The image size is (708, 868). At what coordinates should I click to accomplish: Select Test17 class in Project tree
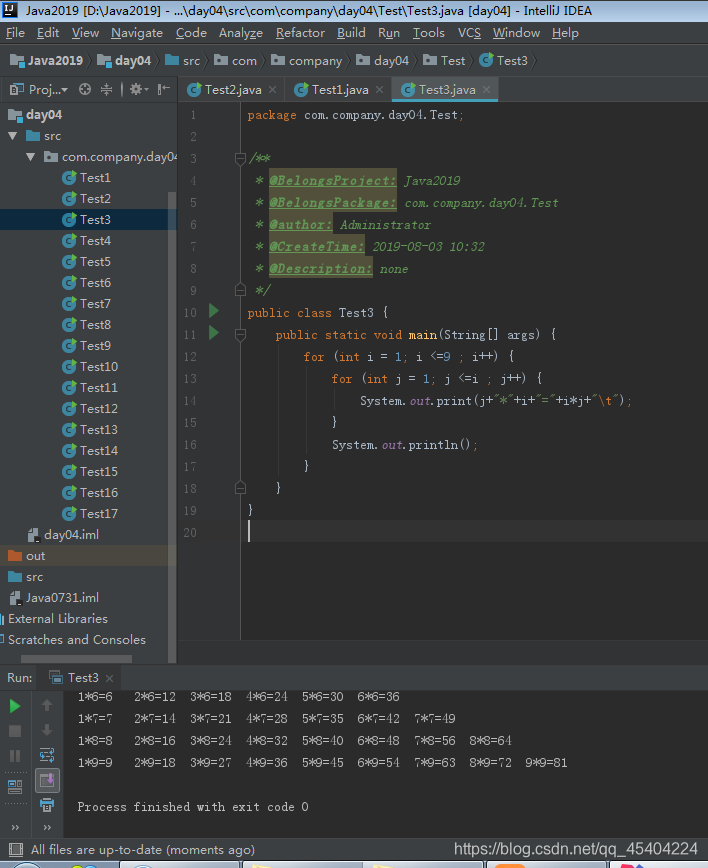click(90, 514)
